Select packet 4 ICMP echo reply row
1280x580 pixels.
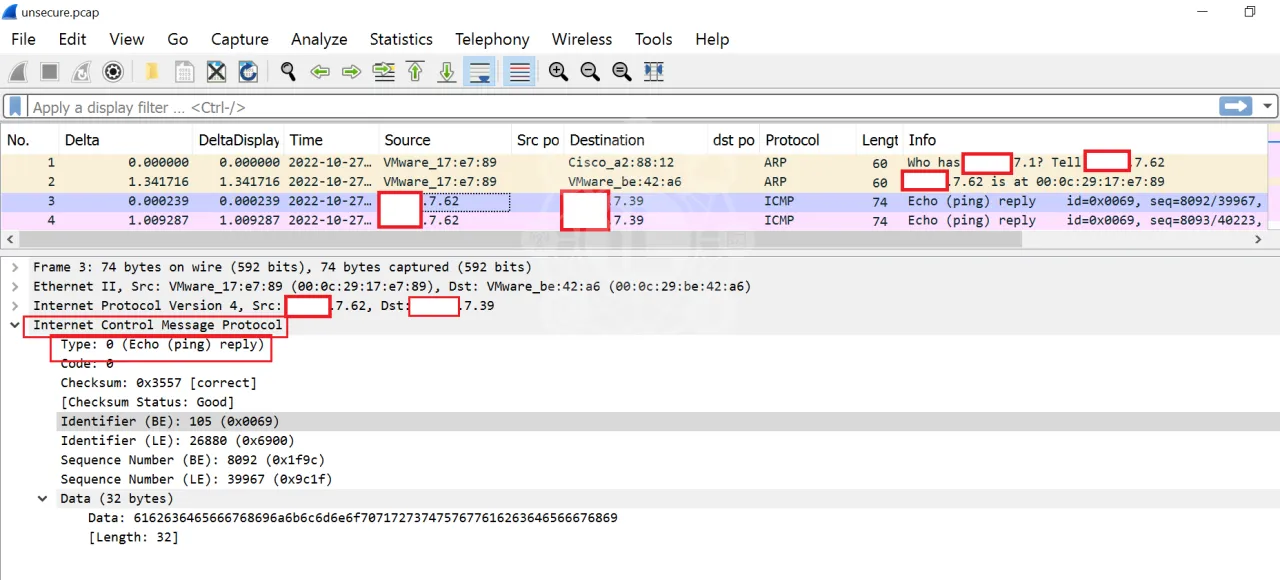(x=634, y=220)
